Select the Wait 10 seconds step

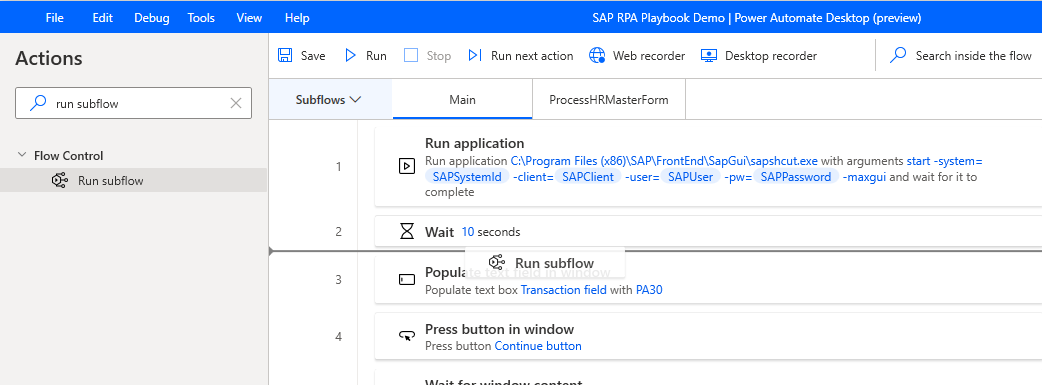point(708,231)
